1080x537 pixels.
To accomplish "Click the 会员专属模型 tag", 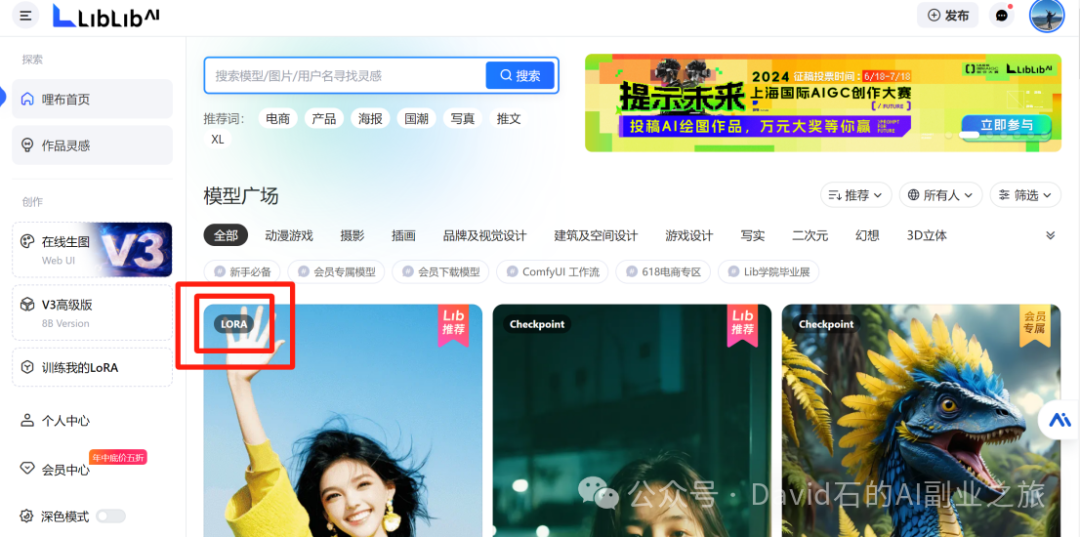I will coord(336,272).
